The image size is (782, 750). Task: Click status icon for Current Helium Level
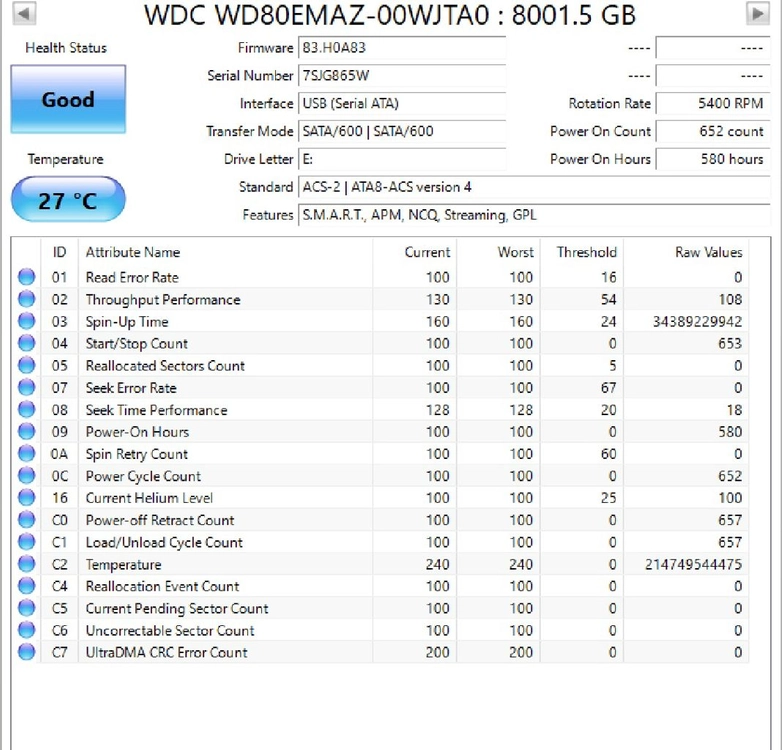[26, 497]
